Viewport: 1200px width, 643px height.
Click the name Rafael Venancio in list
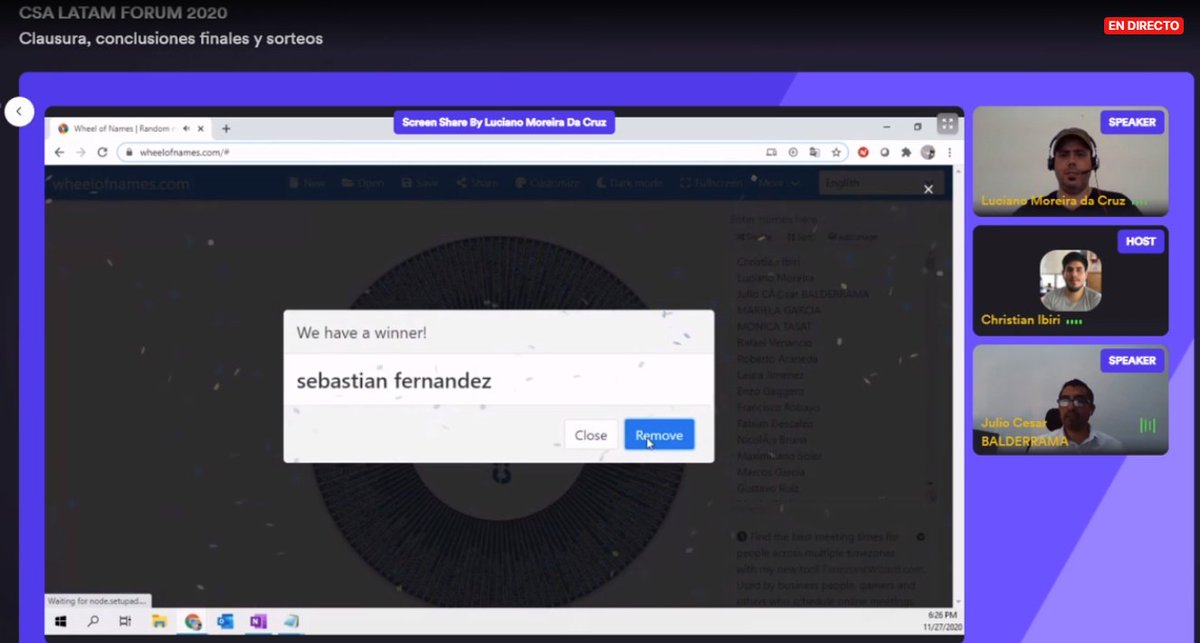pyautogui.click(x=775, y=343)
